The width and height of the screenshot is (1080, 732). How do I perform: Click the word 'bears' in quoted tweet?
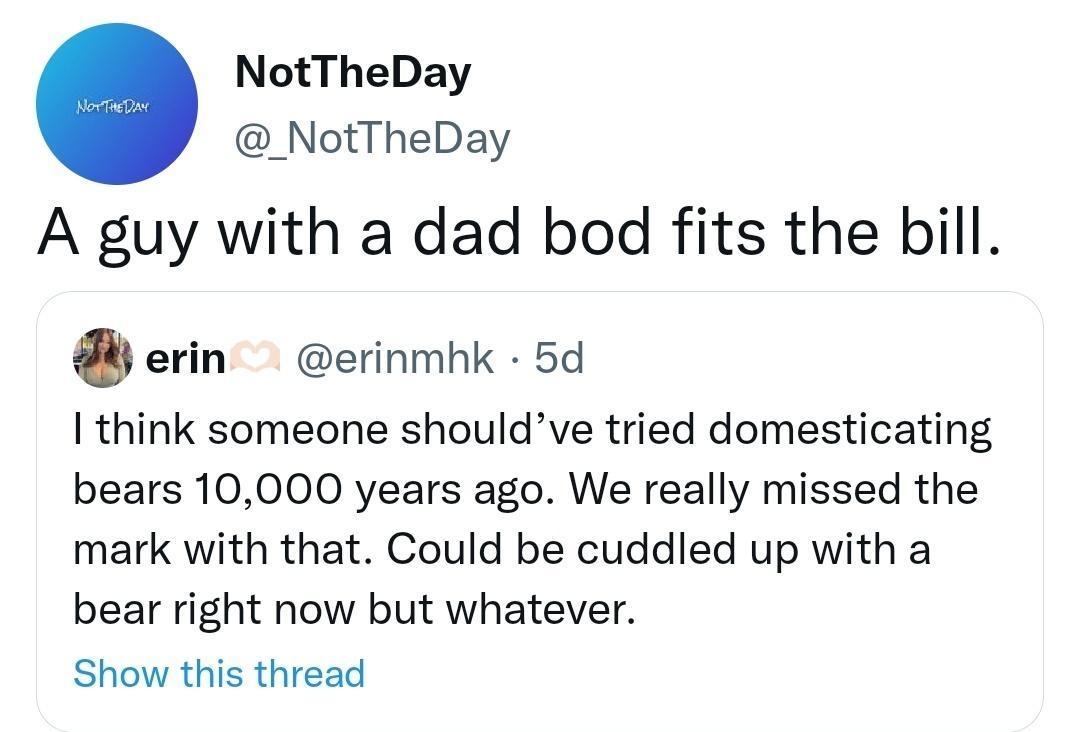pyautogui.click(x=126, y=488)
